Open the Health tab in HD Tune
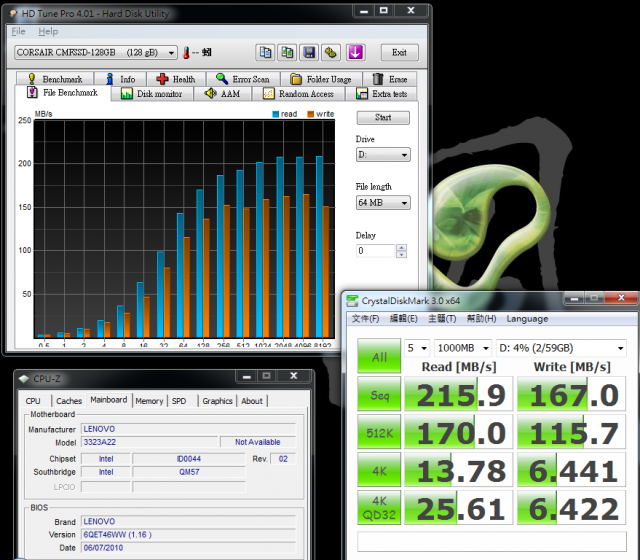Screen dimensions: 640x560 176,79
